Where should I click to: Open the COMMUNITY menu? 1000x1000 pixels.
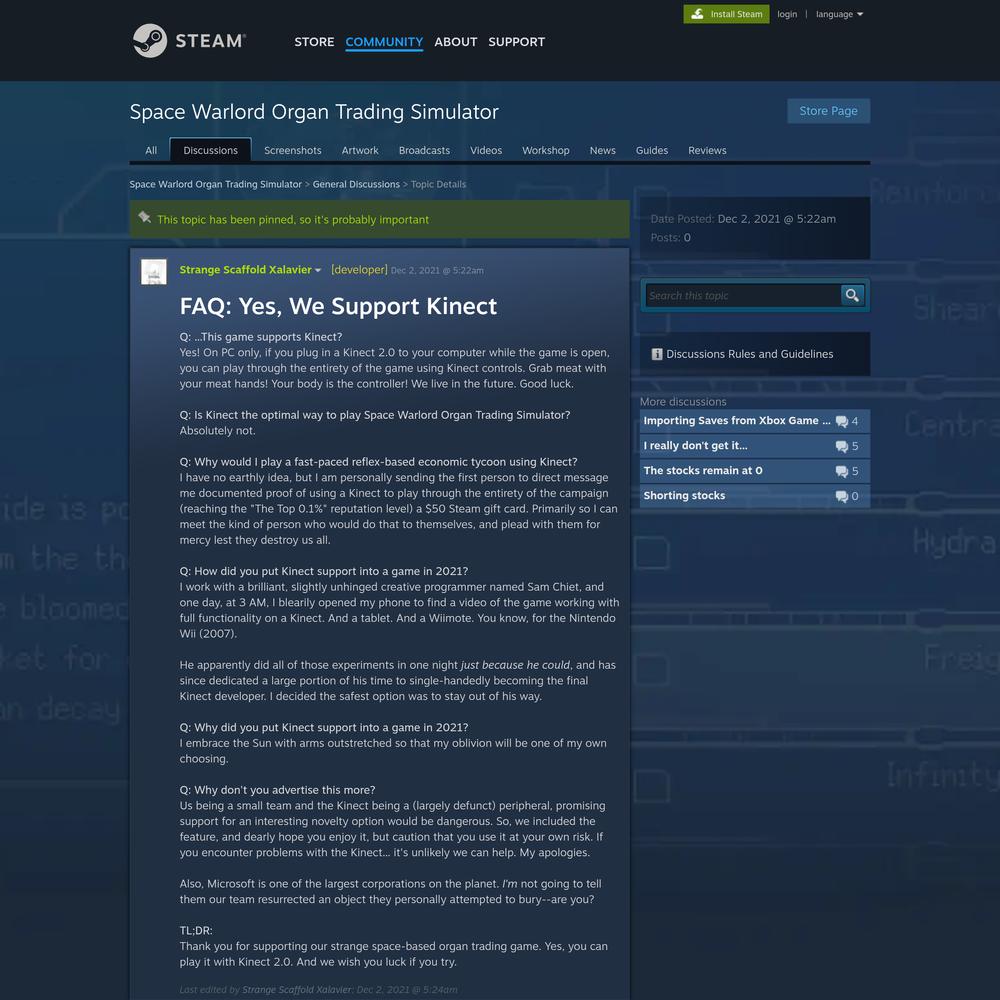[384, 41]
